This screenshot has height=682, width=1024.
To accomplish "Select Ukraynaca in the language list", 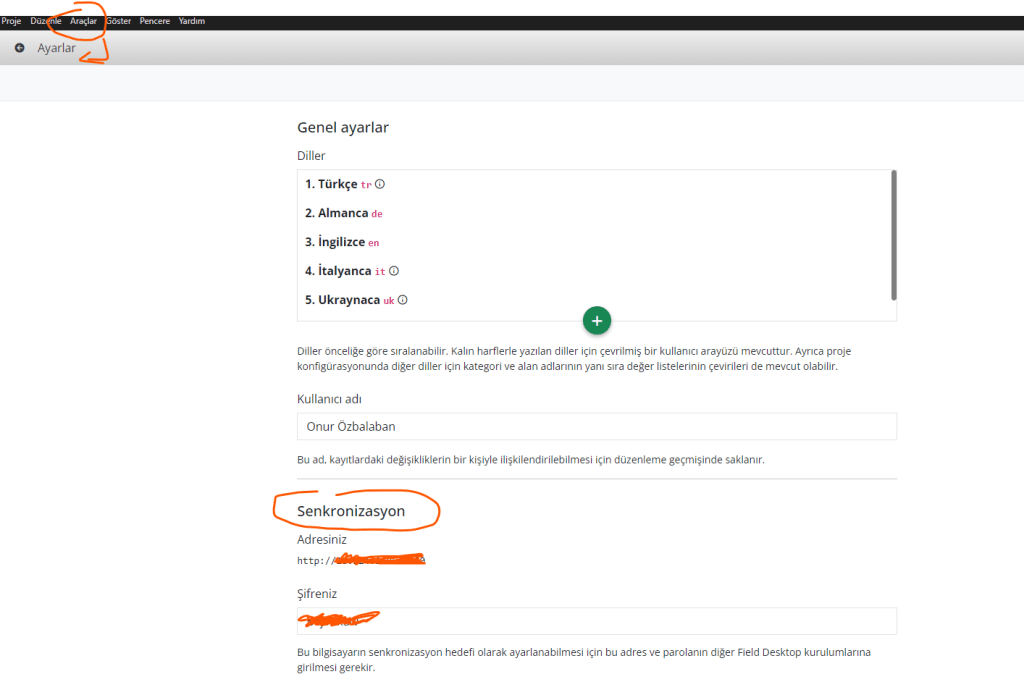I will [343, 300].
